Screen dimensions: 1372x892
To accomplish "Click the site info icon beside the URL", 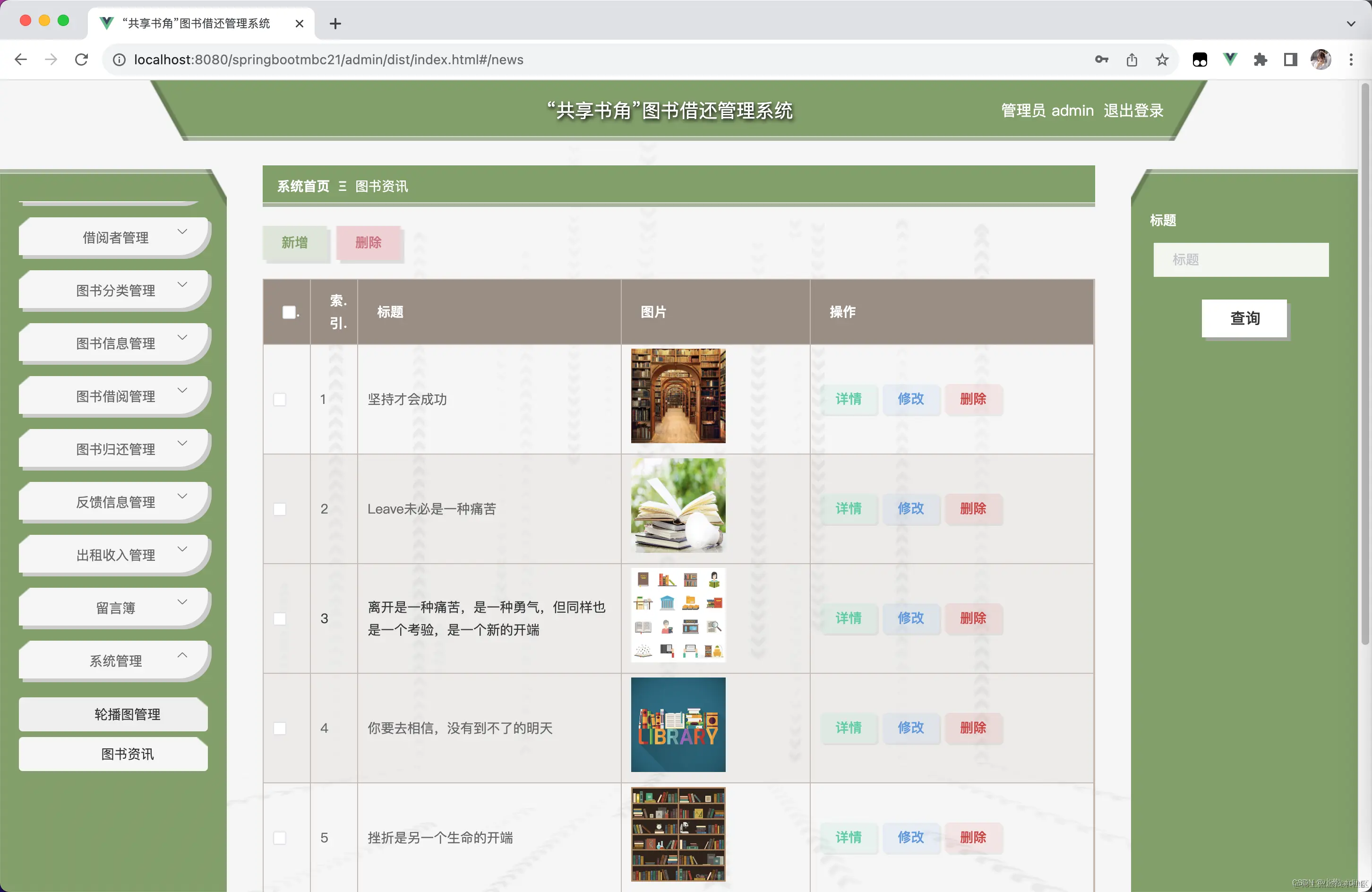I will pos(119,60).
